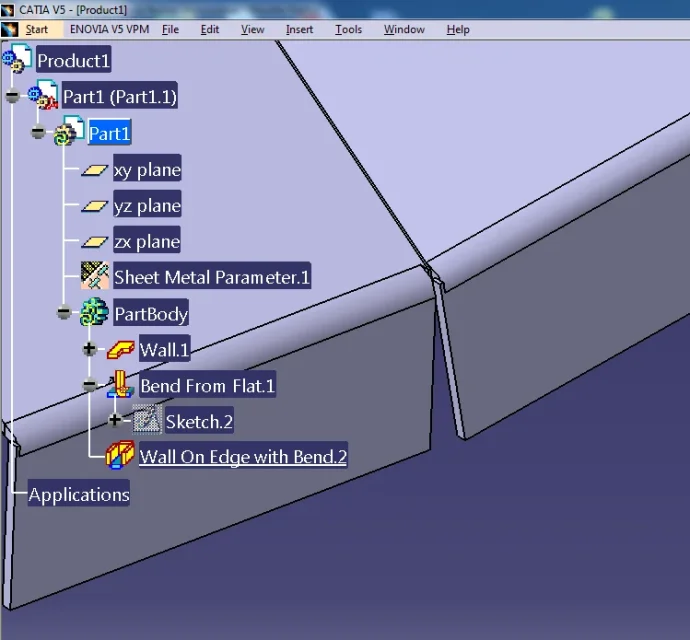Click the Bend From Flat.1 icon
Image resolution: width=690 pixels, height=640 pixels.
click(120, 384)
